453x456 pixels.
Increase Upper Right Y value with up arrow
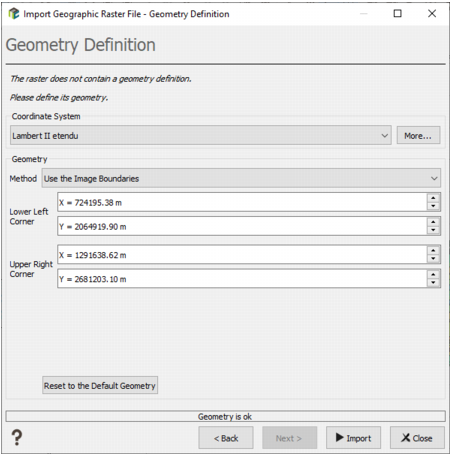point(433,275)
